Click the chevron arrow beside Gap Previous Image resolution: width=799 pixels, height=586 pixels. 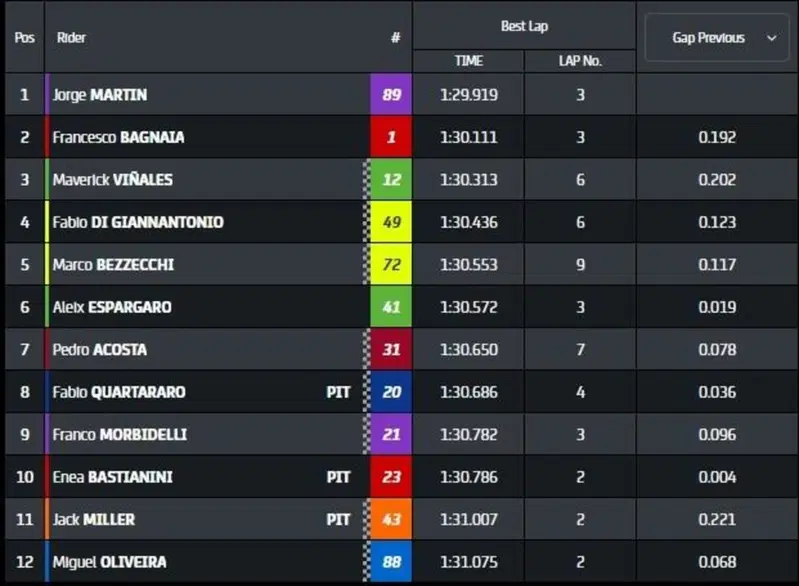pyautogui.click(x=771, y=38)
